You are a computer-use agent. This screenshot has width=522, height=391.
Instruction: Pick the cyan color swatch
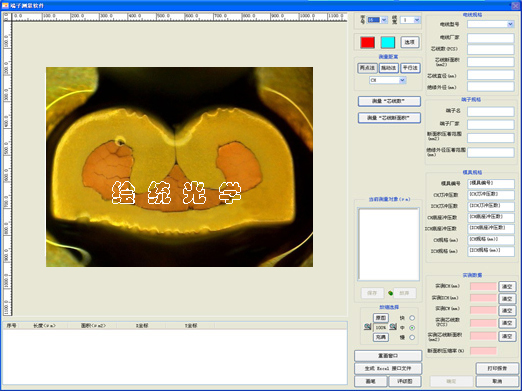pos(388,42)
